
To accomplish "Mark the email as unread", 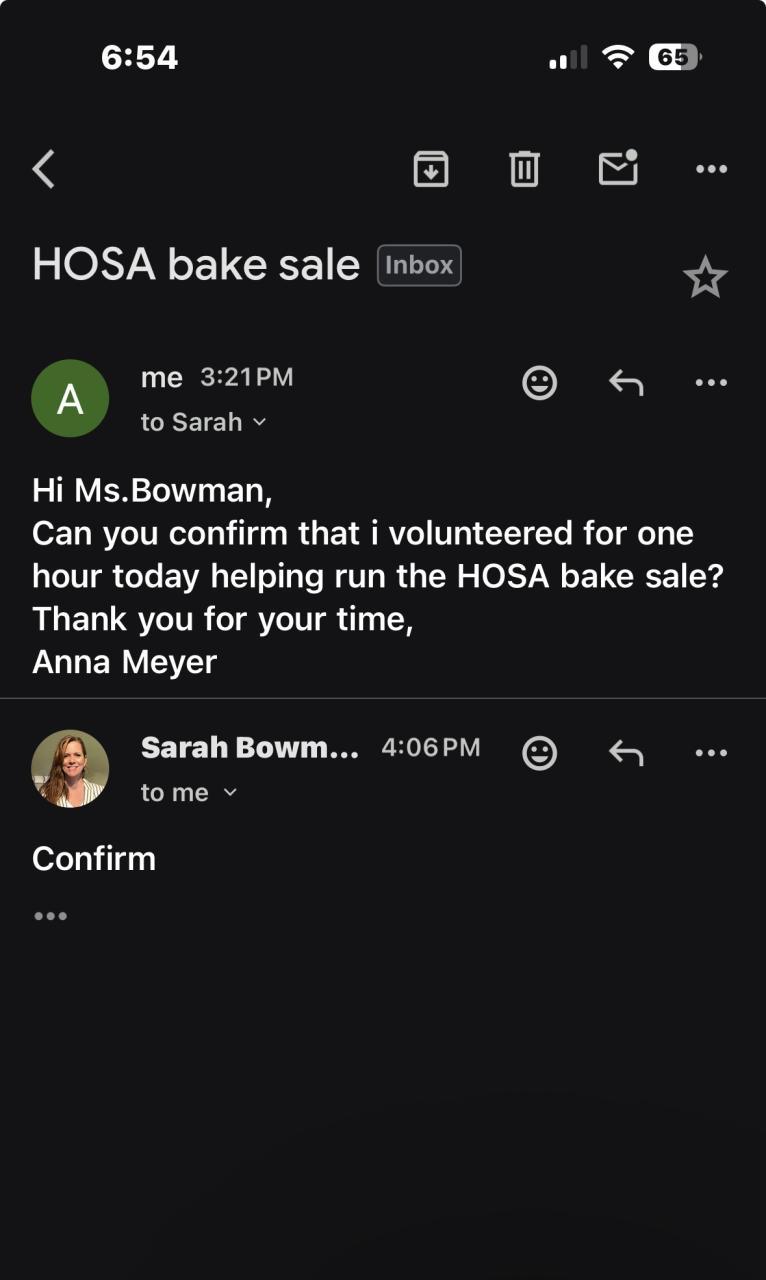I will pyautogui.click(x=618, y=168).
